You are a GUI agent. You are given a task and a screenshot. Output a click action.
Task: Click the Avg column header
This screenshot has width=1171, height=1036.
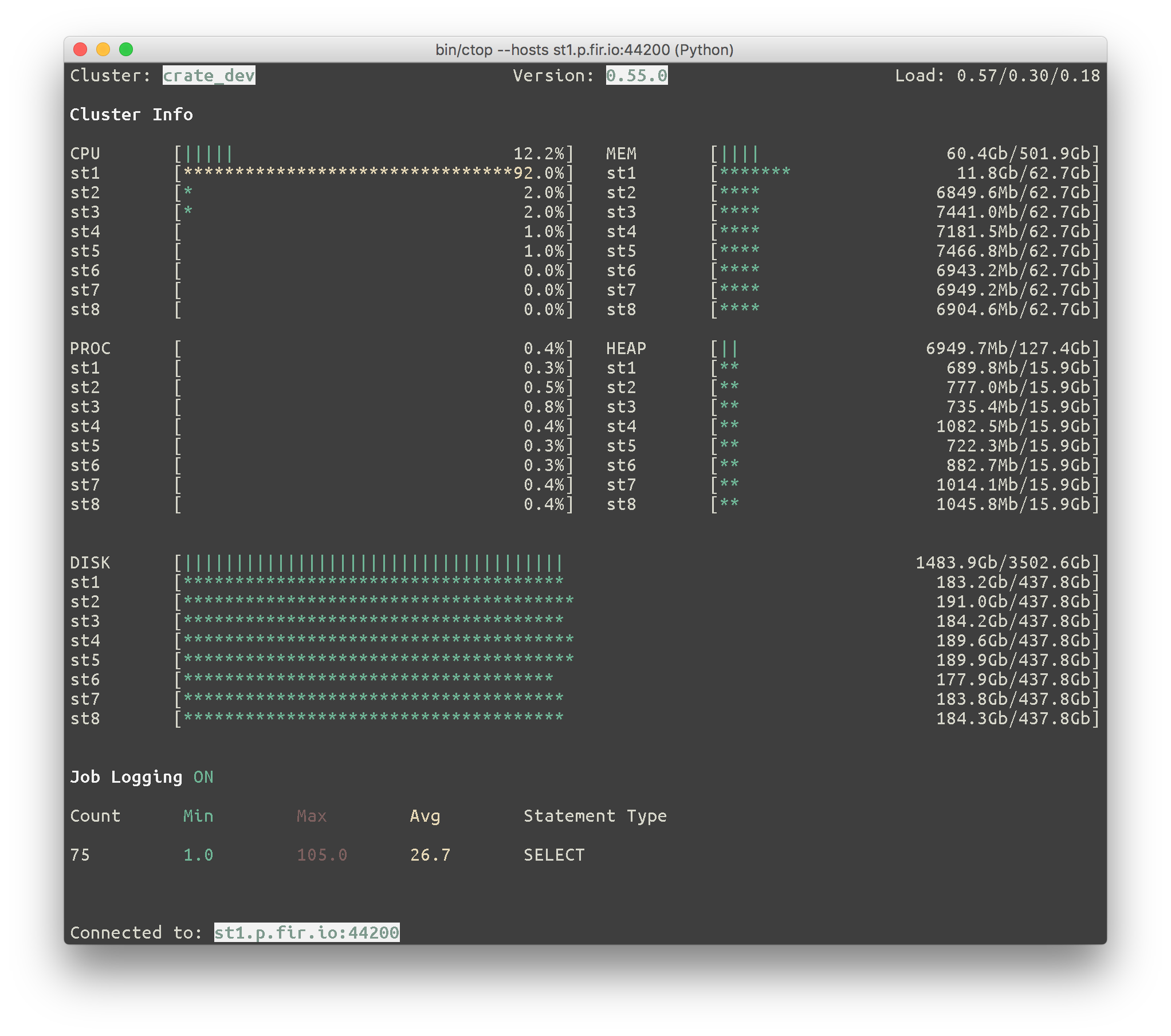[425, 816]
